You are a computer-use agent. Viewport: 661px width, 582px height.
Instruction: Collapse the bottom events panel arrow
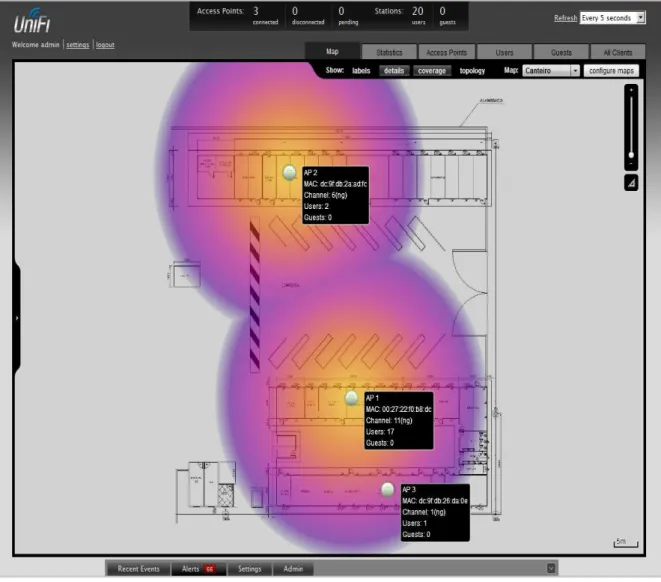pyautogui.click(x=551, y=569)
